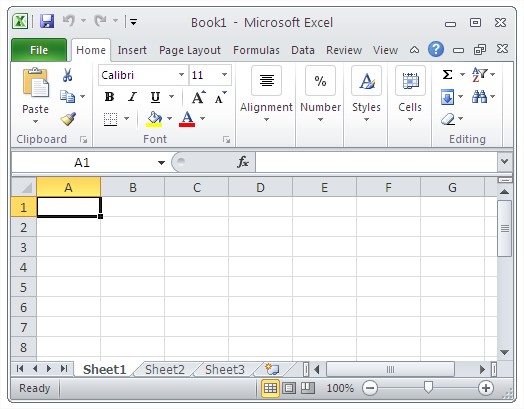Image resolution: width=524 pixels, height=409 pixels.
Task: Click the Insert Worksheet tab icon
Action: point(271,369)
